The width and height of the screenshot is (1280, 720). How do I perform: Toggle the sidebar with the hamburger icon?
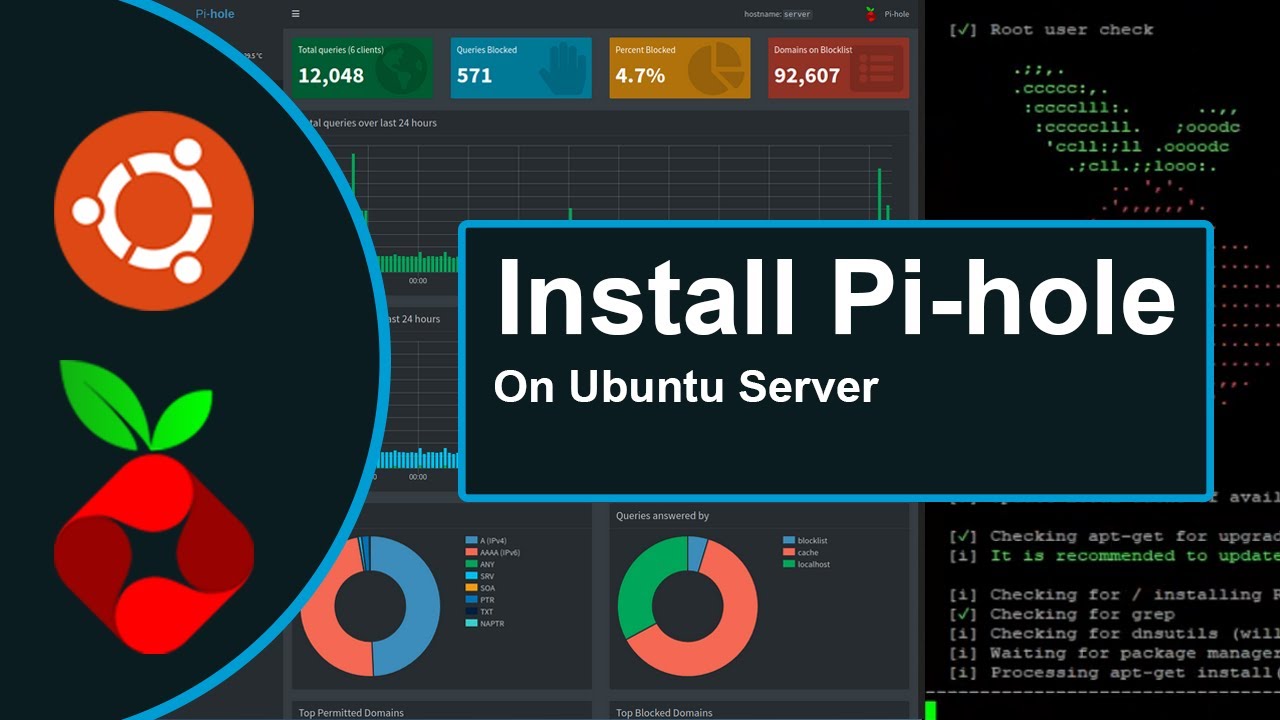(295, 14)
